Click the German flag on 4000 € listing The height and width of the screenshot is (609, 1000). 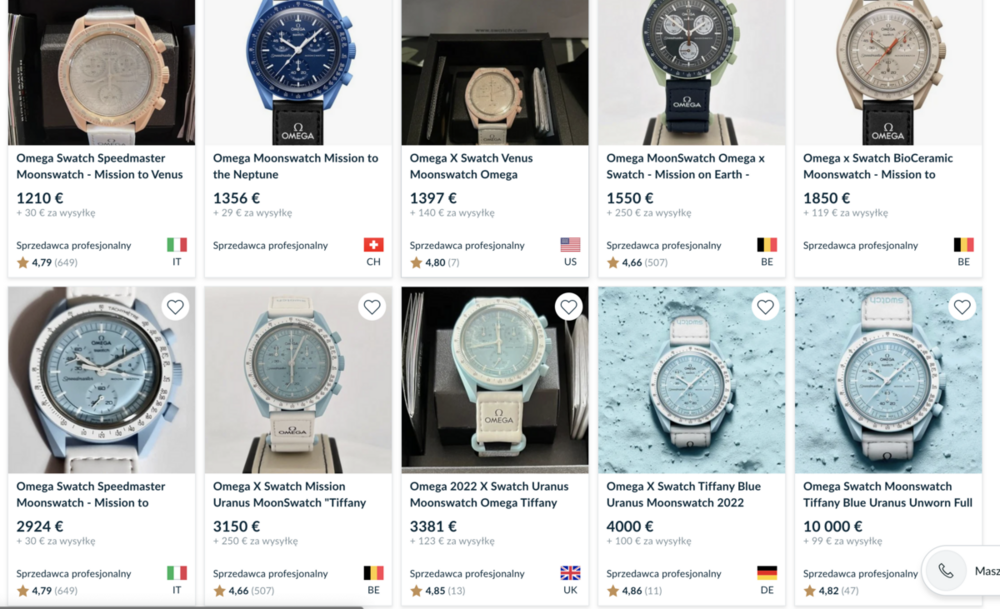pyautogui.click(x=767, y=573)
